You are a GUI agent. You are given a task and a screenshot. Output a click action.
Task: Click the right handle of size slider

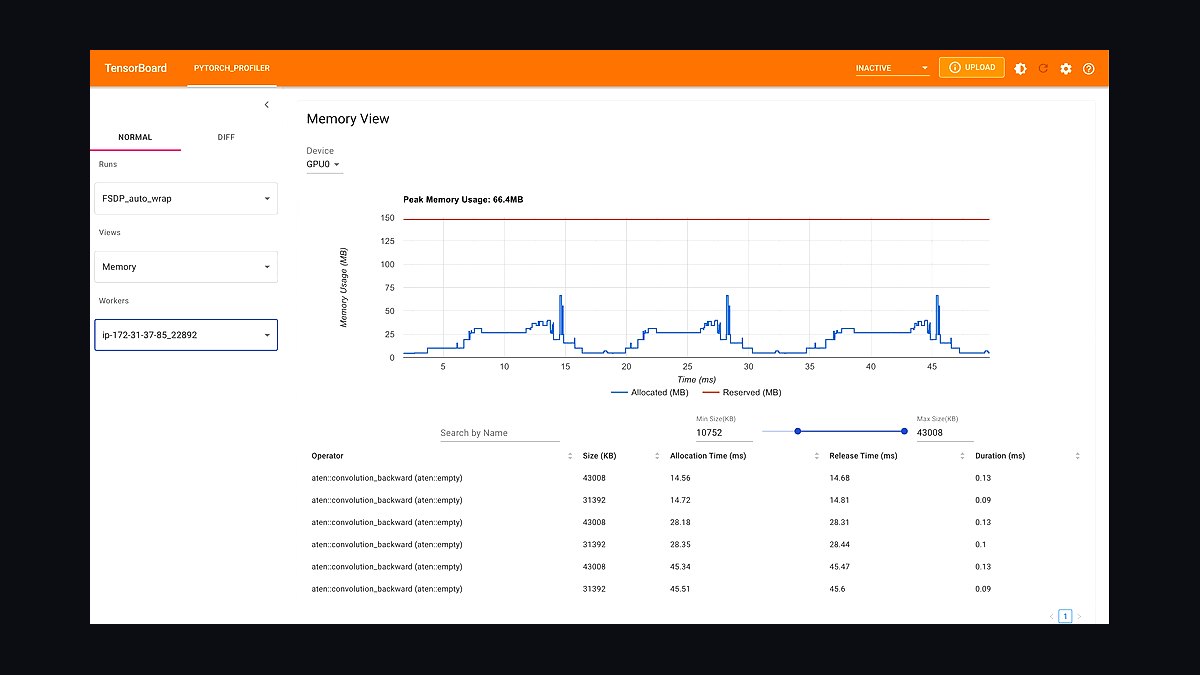904,431
